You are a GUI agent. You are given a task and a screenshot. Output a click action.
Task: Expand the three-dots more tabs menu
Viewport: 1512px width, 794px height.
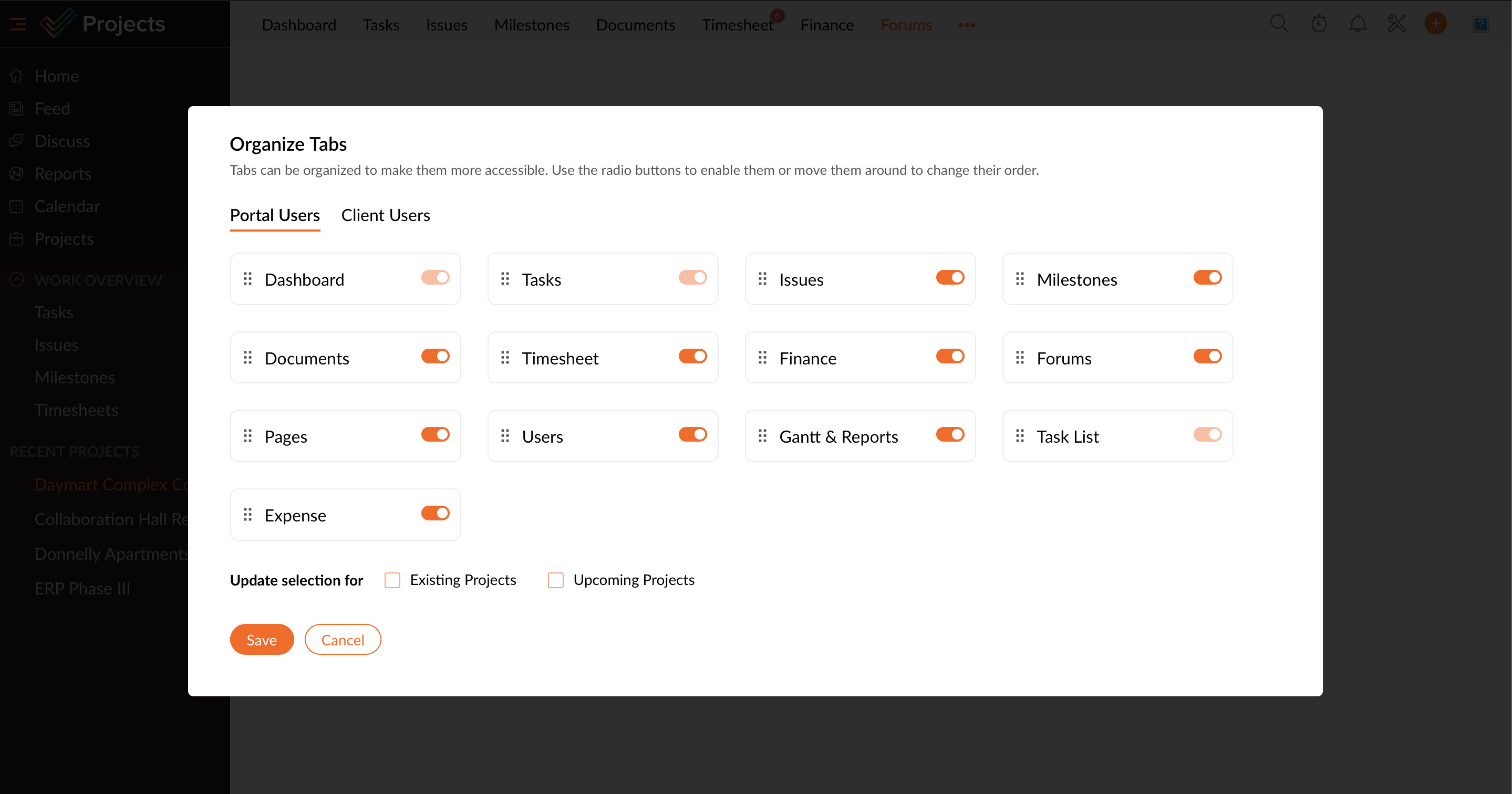(966, 25)
